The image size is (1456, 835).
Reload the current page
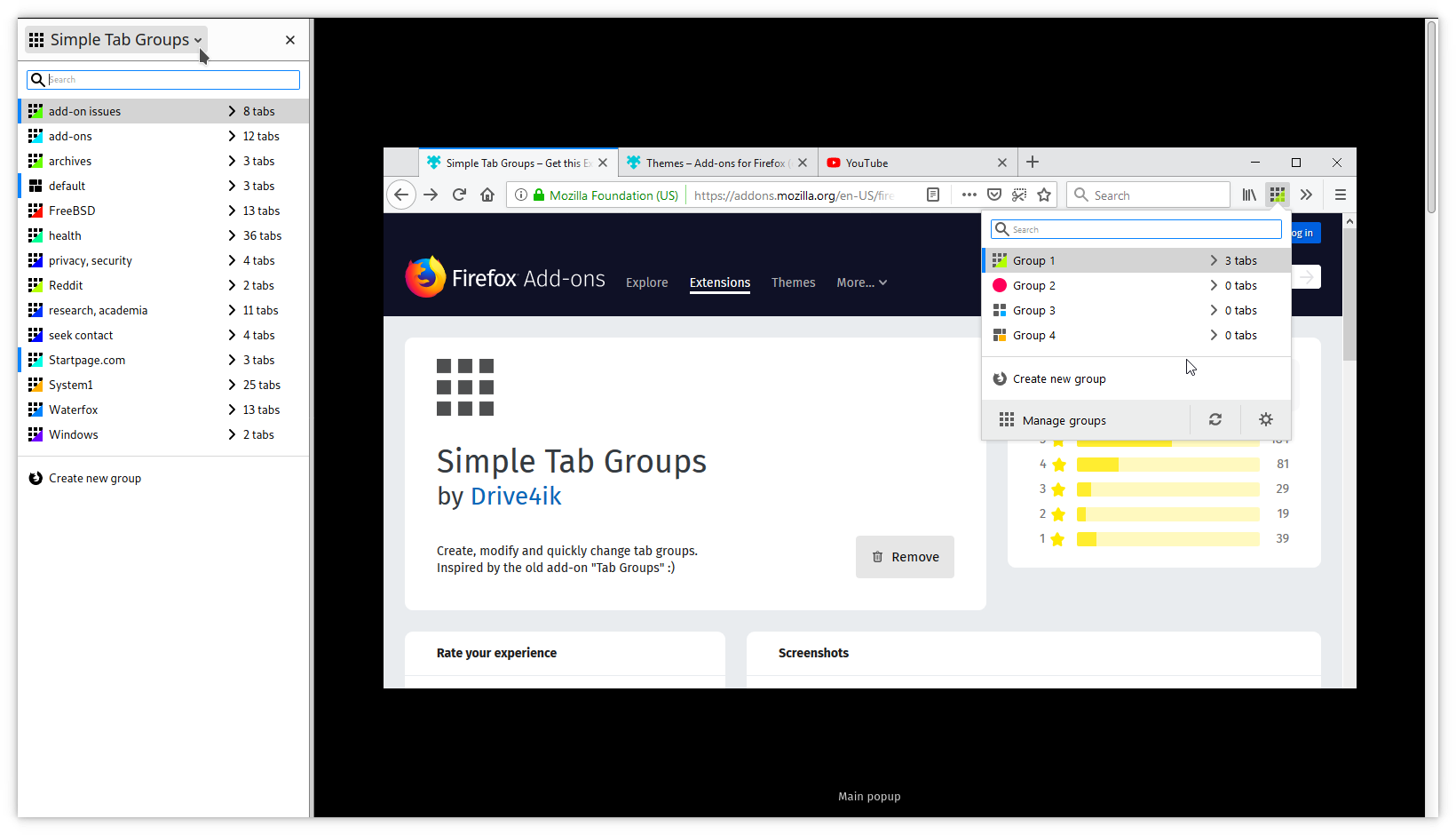point(459,195)
